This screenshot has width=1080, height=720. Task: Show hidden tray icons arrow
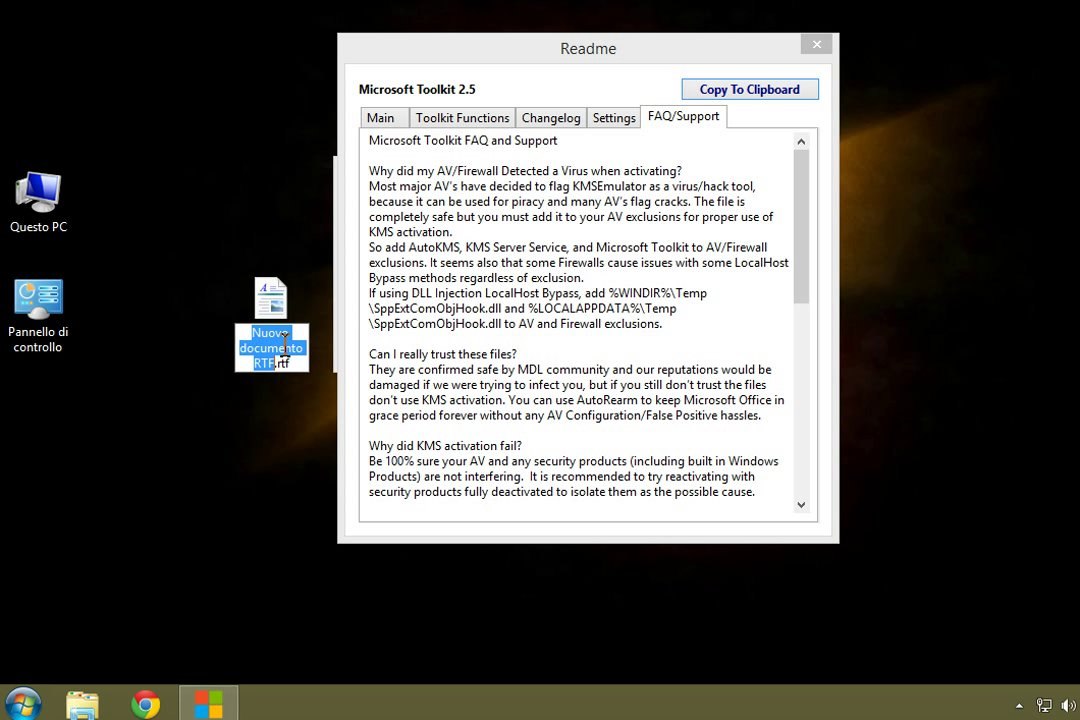1019,705
